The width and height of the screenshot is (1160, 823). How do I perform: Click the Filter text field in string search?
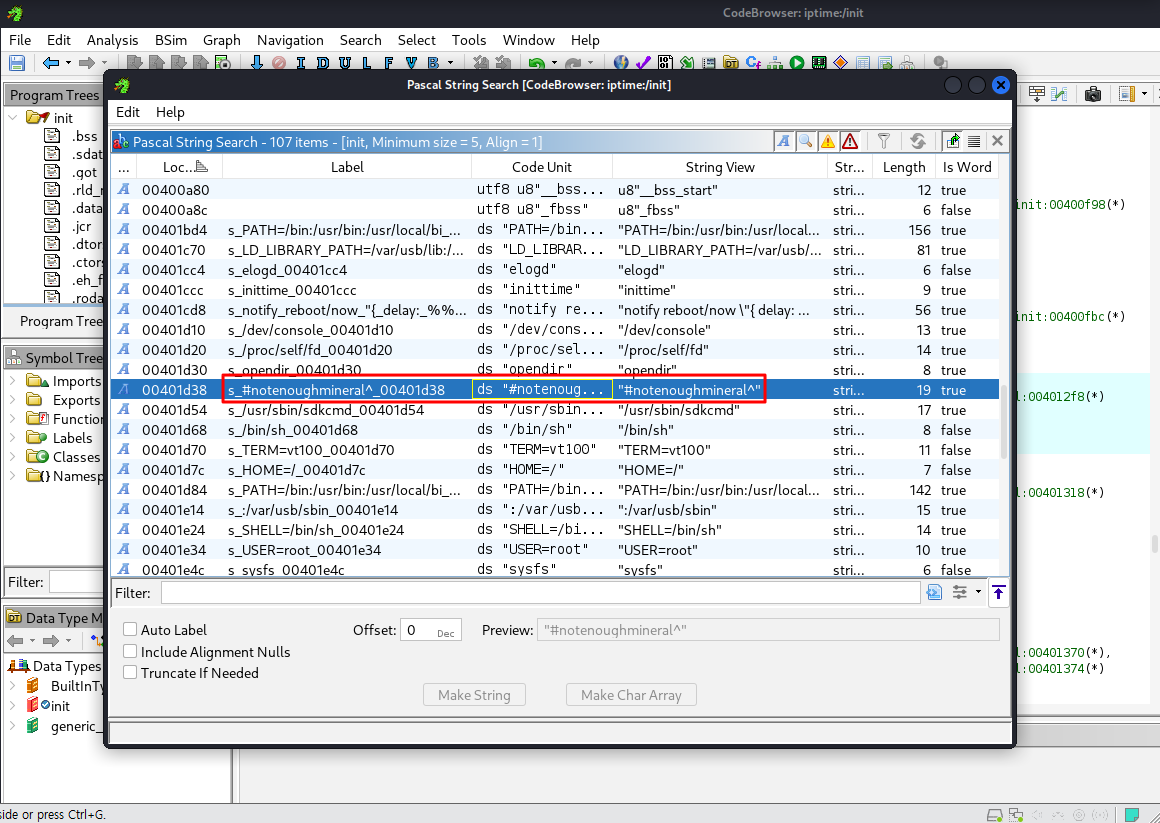541,593
